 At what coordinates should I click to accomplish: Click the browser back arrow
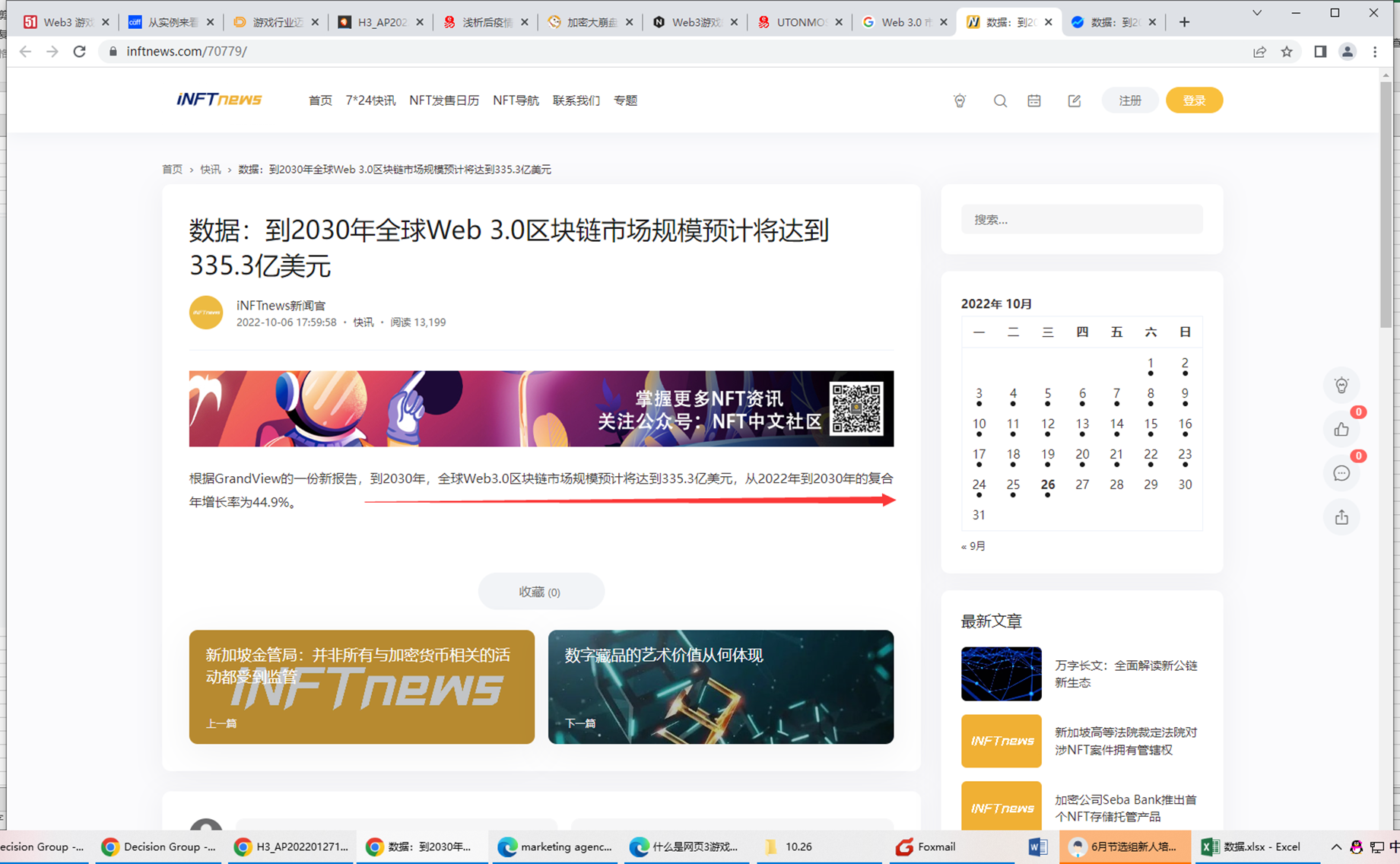25,51
